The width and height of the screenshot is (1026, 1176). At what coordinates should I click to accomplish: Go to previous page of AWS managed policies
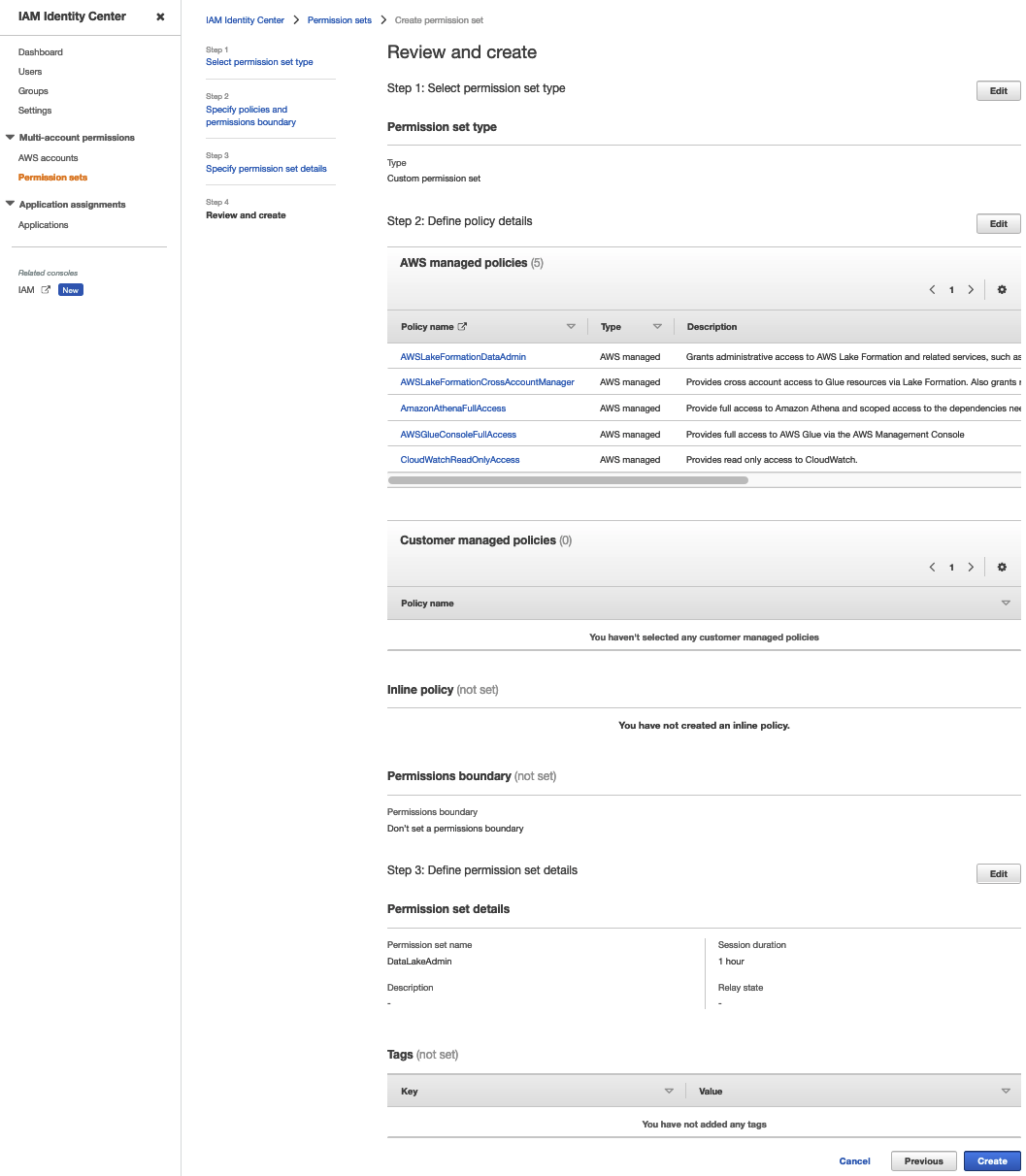click(x=932, y=290)
